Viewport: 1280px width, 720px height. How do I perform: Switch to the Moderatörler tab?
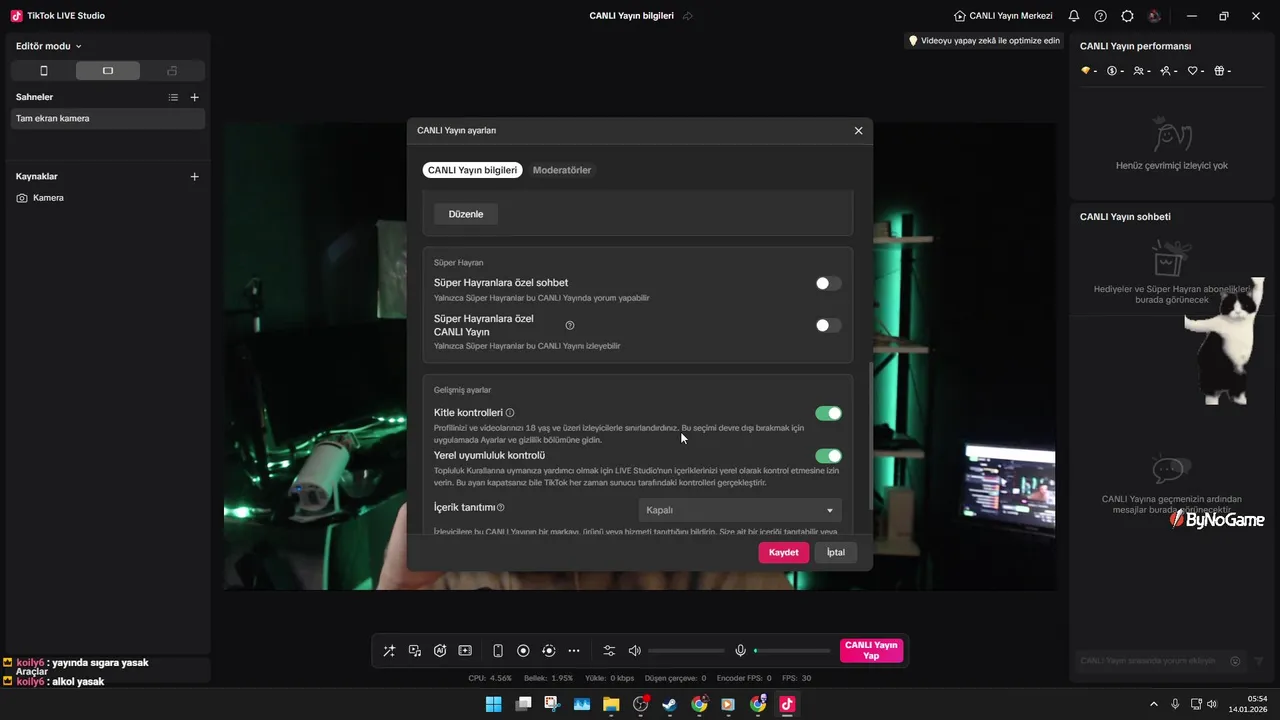[562, 170]
